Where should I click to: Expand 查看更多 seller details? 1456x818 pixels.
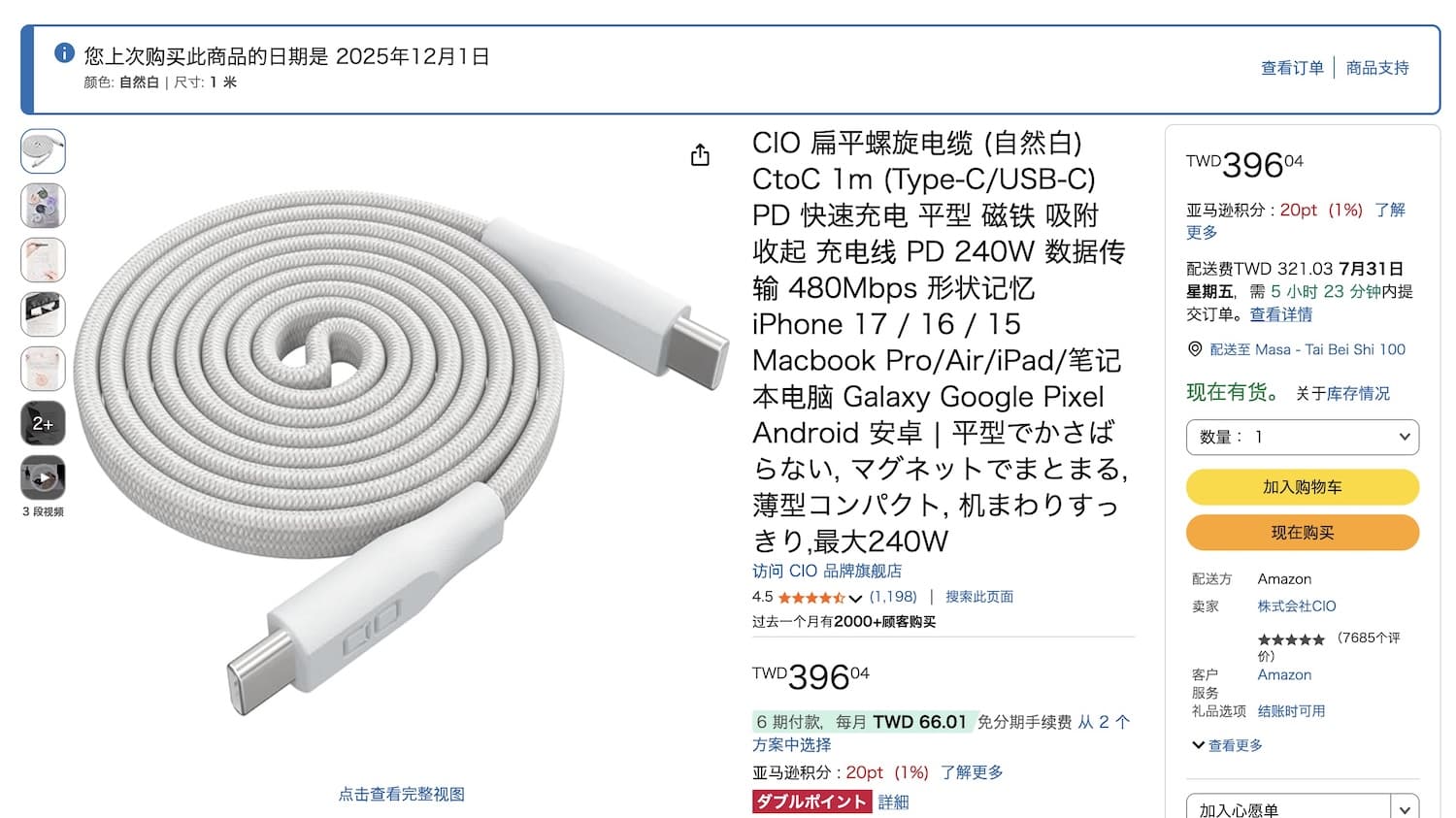1227,745
